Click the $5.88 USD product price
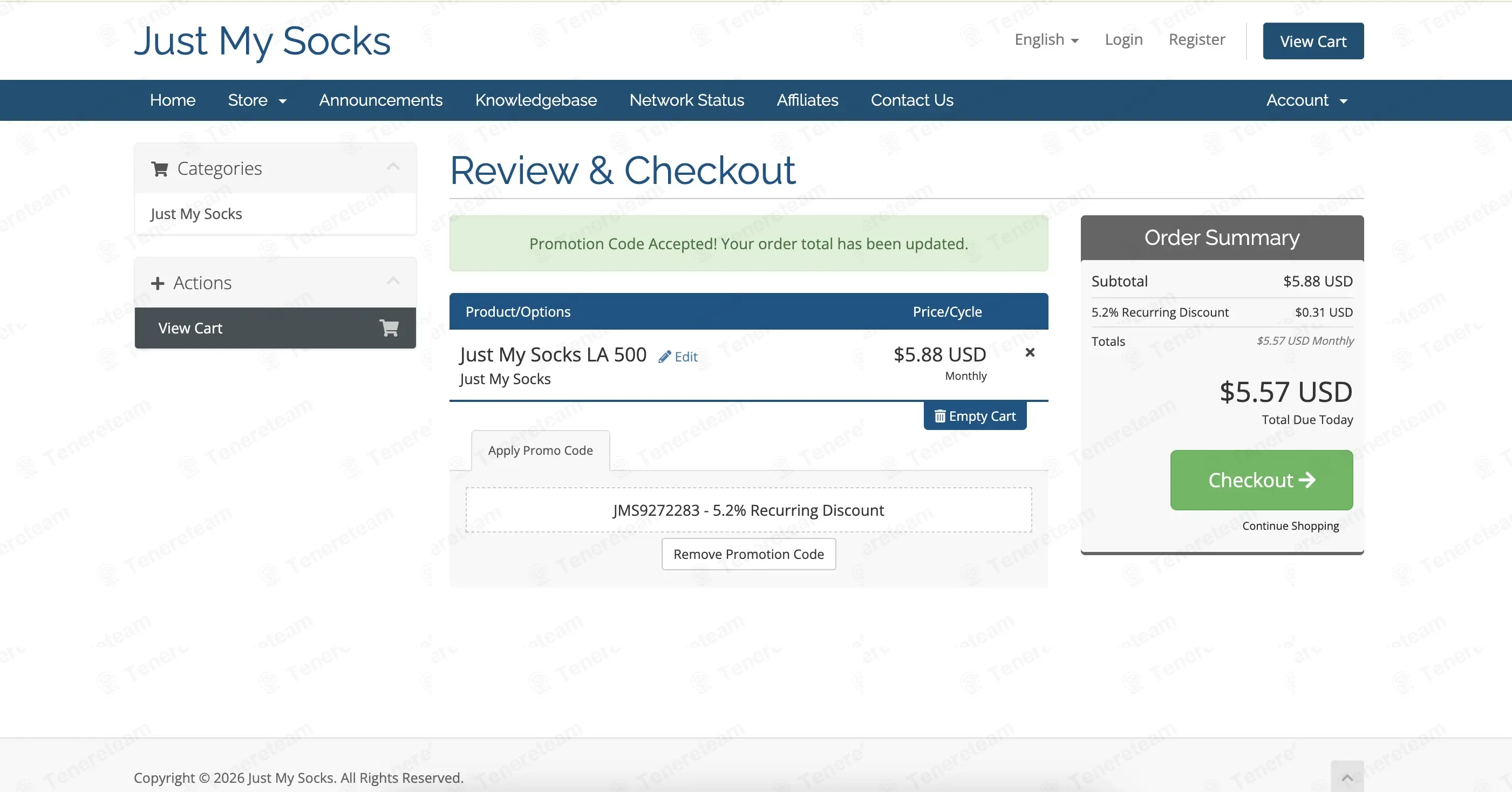The width and height of the screenshot is (1512, 792). pyautogui.click(x=939, y=354)
